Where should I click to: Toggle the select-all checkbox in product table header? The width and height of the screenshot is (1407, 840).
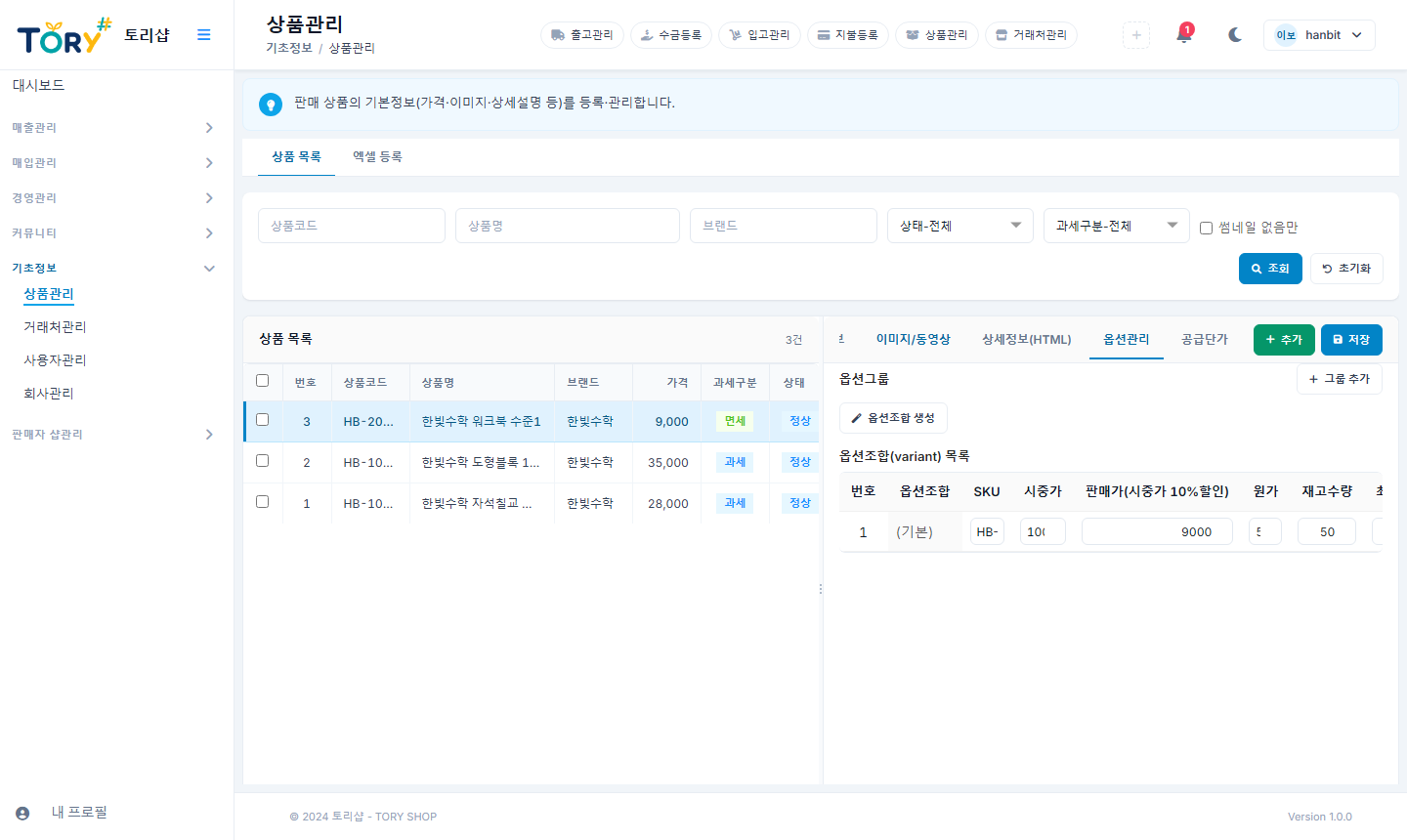click(x=262, y=381)
